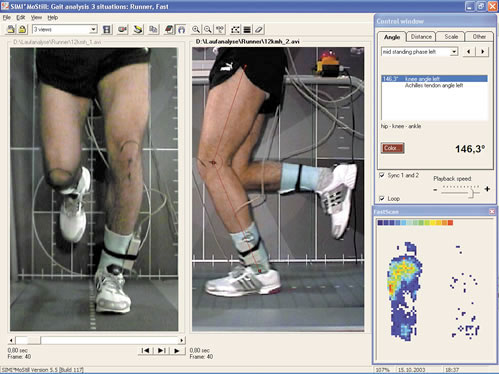Click the zoom out magnifier icon
Image resolution: width=499 pixels, height=374 pixels.
[x=208, y=30]
